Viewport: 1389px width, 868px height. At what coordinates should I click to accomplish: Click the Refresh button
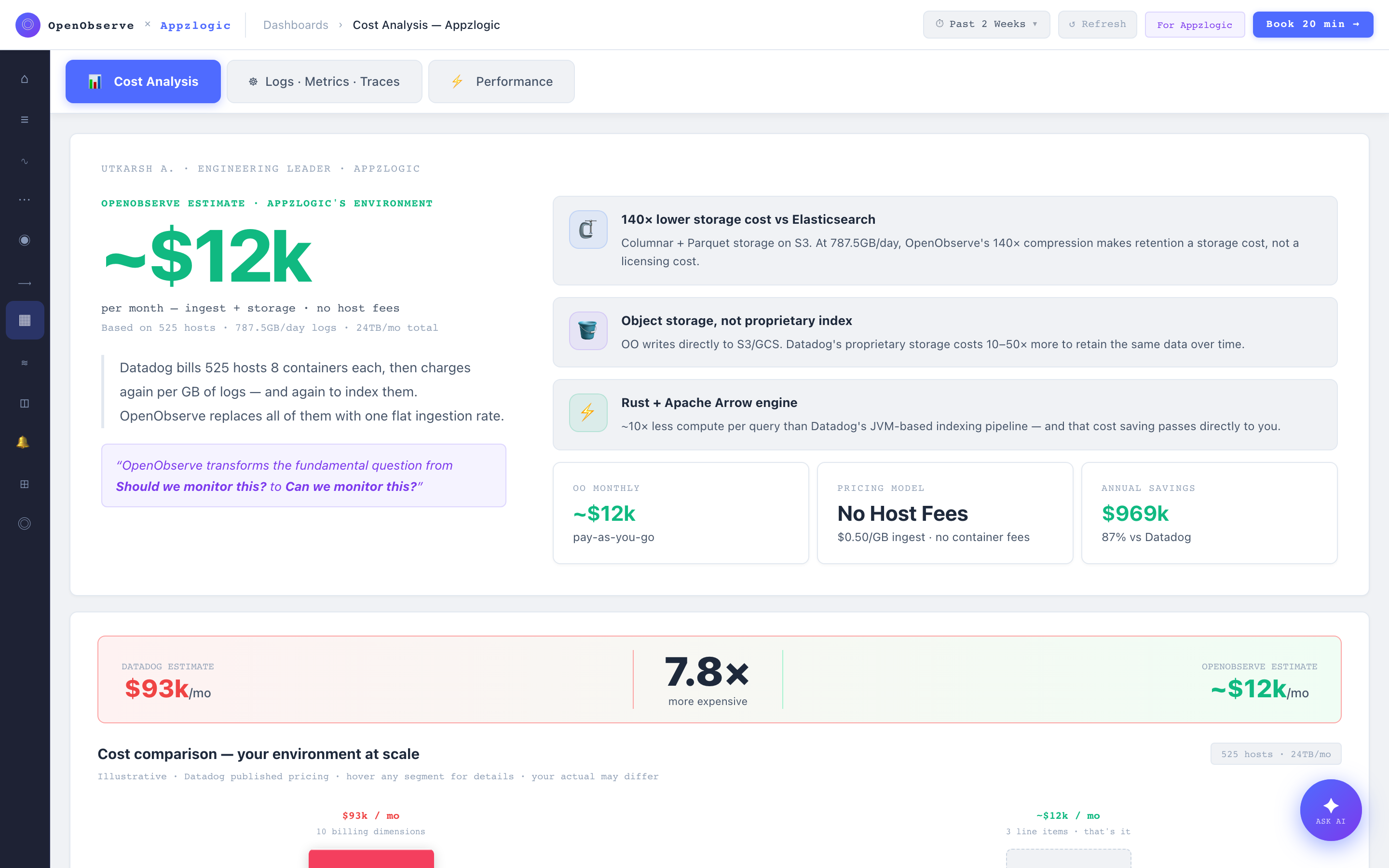point(1097,24)
